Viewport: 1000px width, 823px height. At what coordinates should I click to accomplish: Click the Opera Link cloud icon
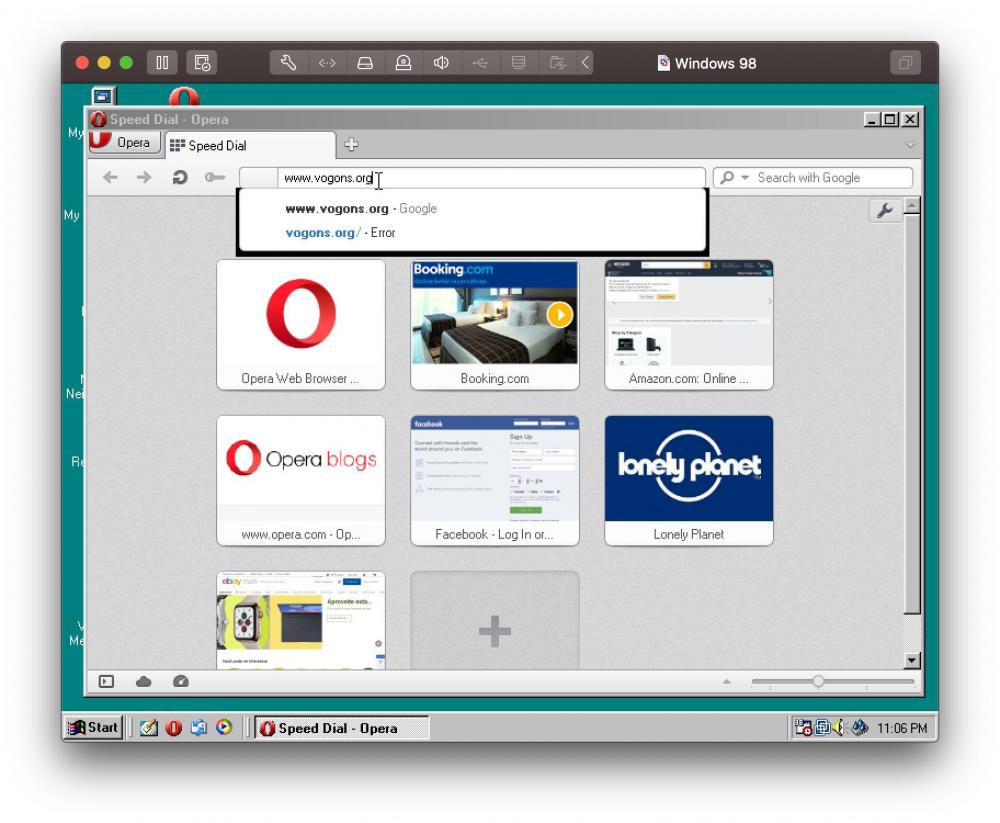tap(143, 681)
